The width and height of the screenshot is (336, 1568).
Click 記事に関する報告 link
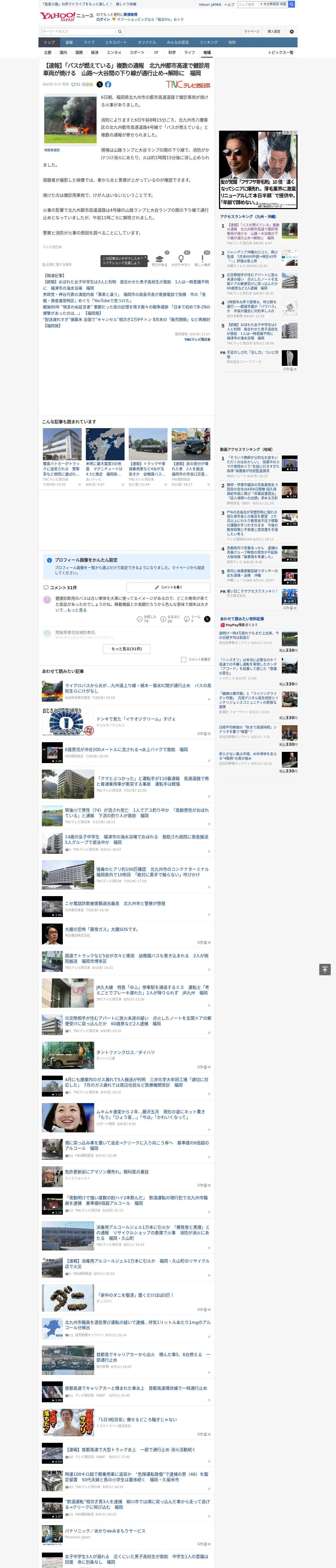click(57, 264)
